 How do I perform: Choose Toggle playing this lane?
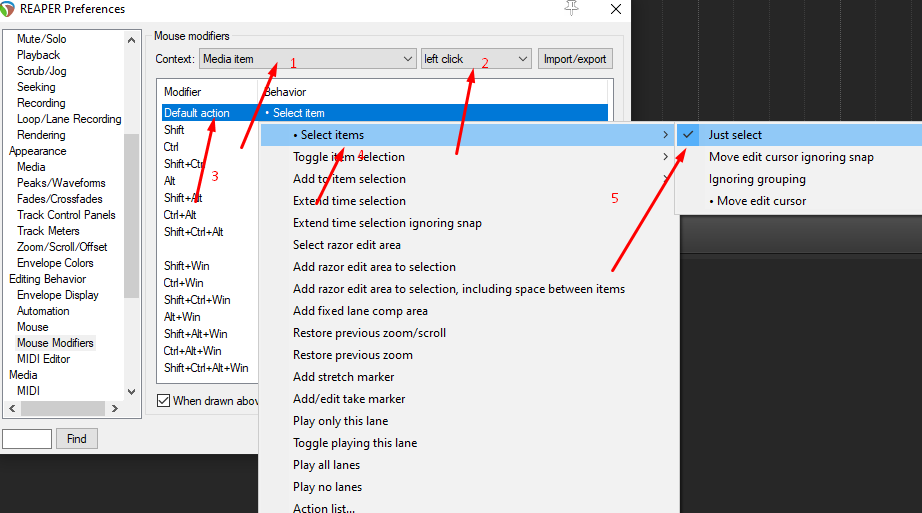click(x=468, y=443)
